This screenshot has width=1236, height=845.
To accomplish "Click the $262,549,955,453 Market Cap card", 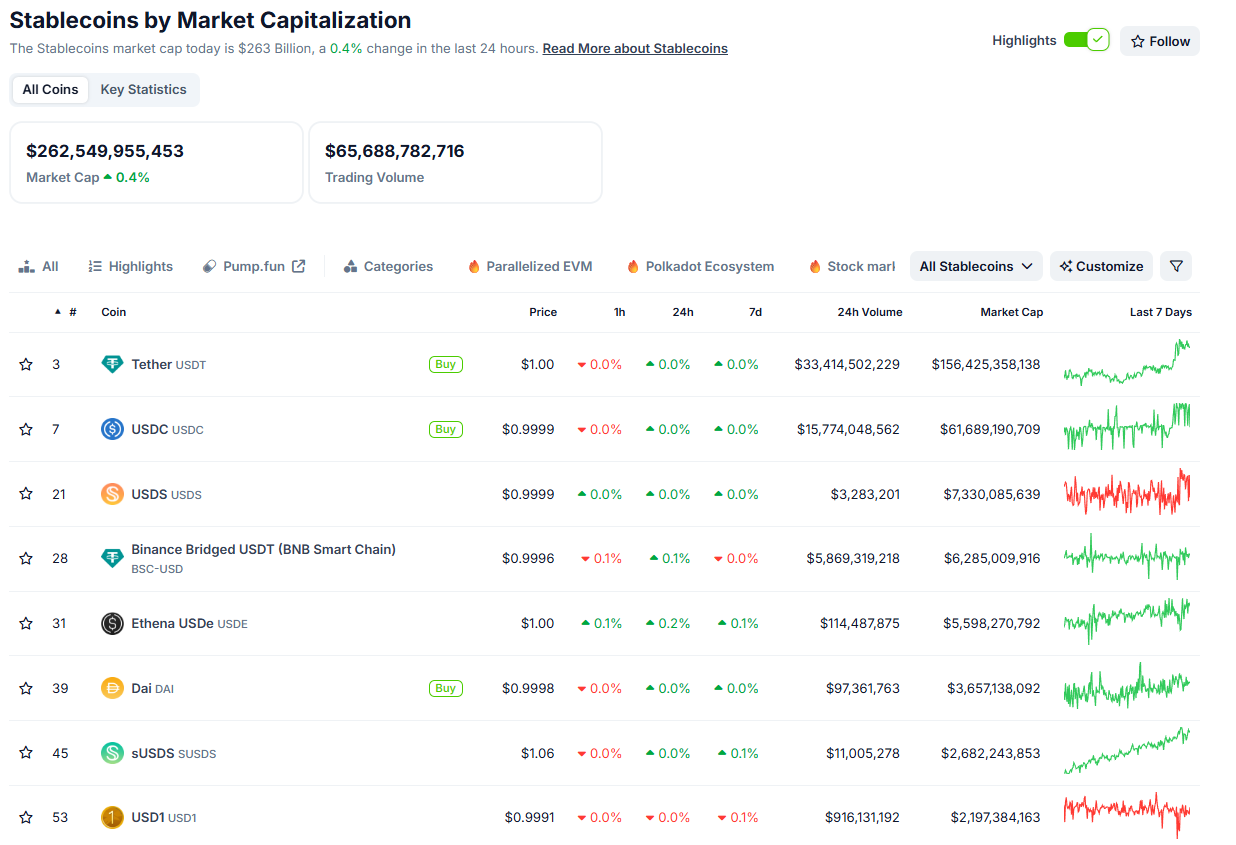I will [156, 162].
